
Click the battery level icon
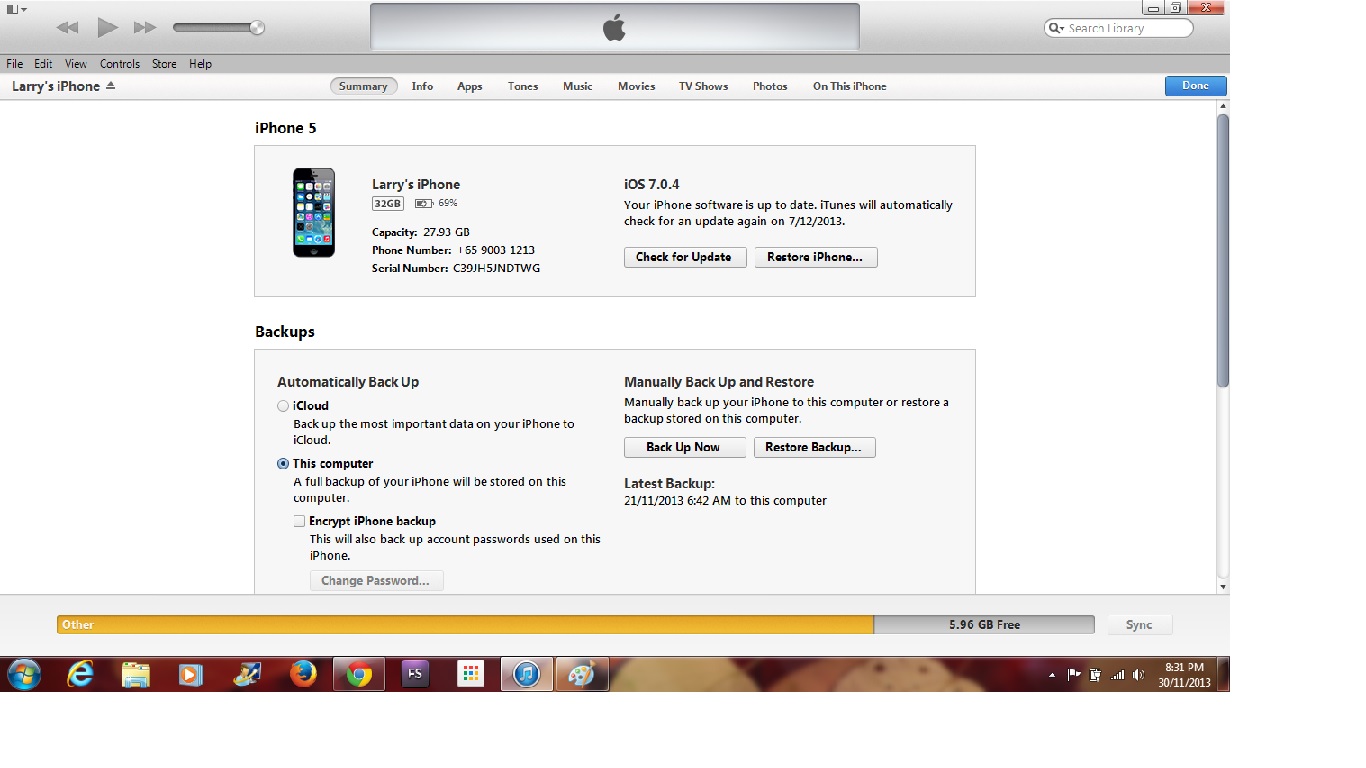pyautogui.click(x=424, y=203)
